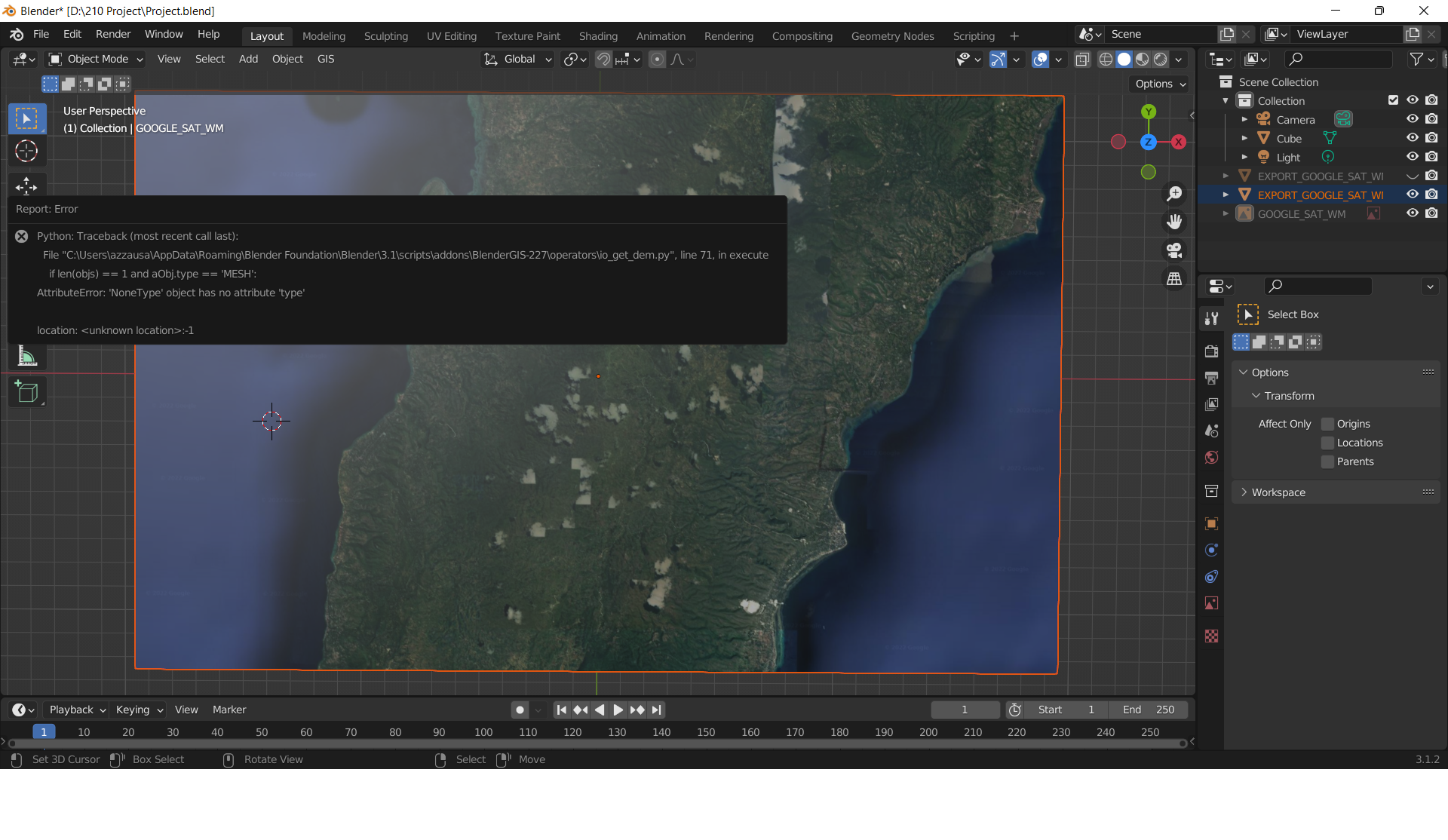Open the GIS menu

point(326,59)
